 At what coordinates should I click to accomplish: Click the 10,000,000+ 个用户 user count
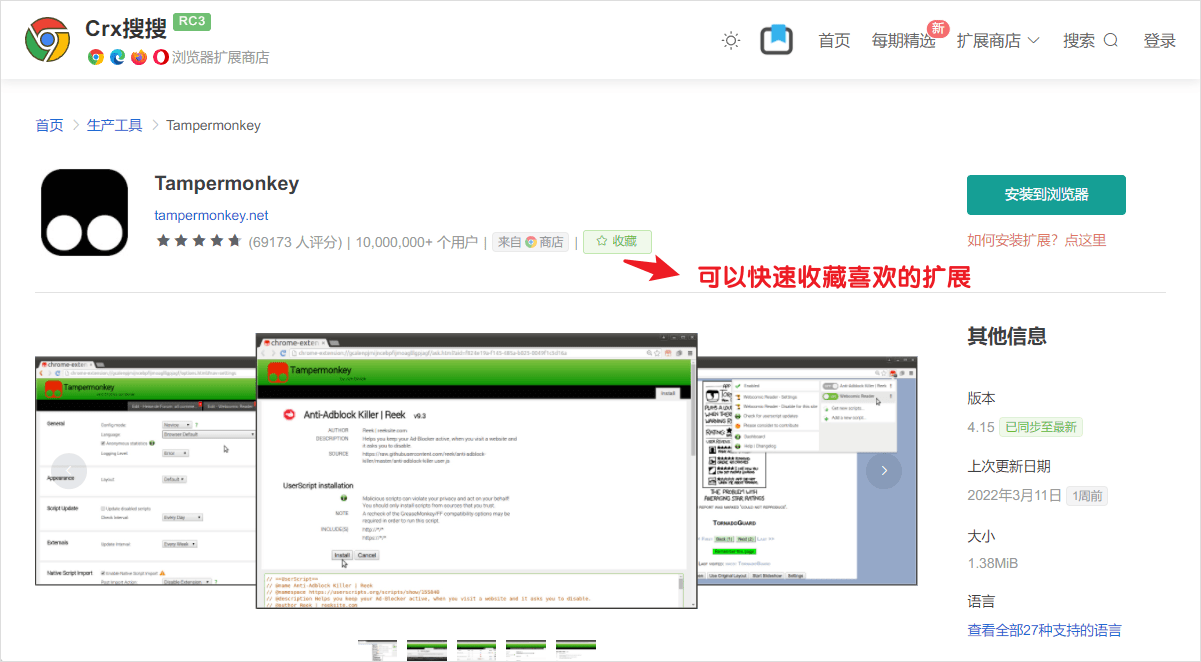(417, 242)
